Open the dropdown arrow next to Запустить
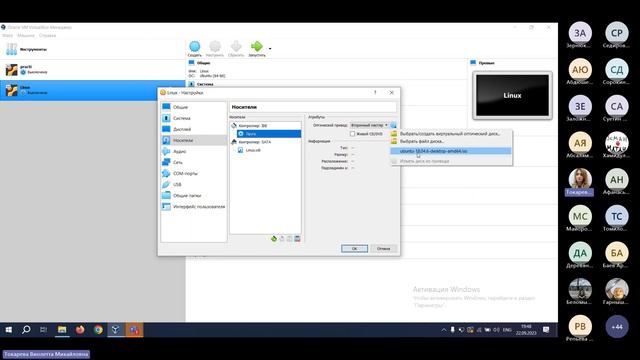The width and height of the screenshot is (640, 360). coord(270,49)
